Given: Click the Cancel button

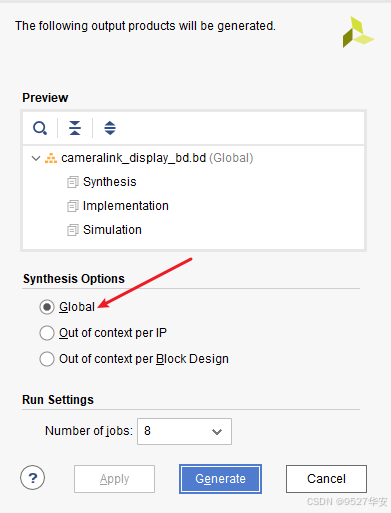Looking at the screenshot, I should [326, 479].
